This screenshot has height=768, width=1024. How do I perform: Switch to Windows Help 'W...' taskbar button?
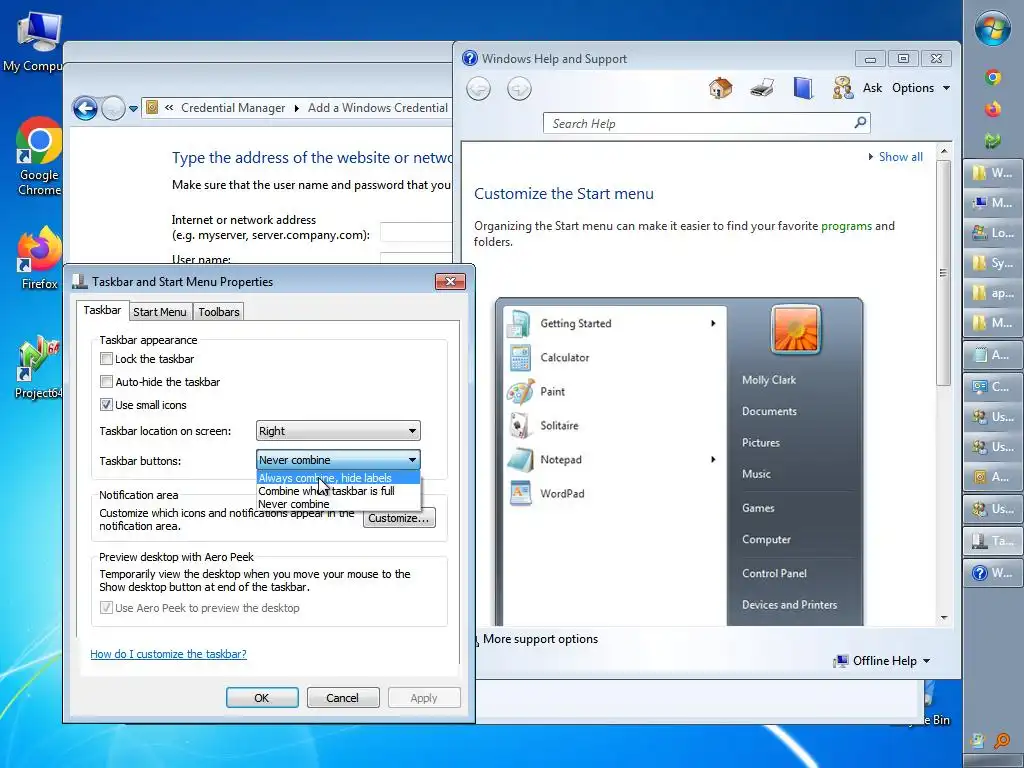[x=993, y=573]
